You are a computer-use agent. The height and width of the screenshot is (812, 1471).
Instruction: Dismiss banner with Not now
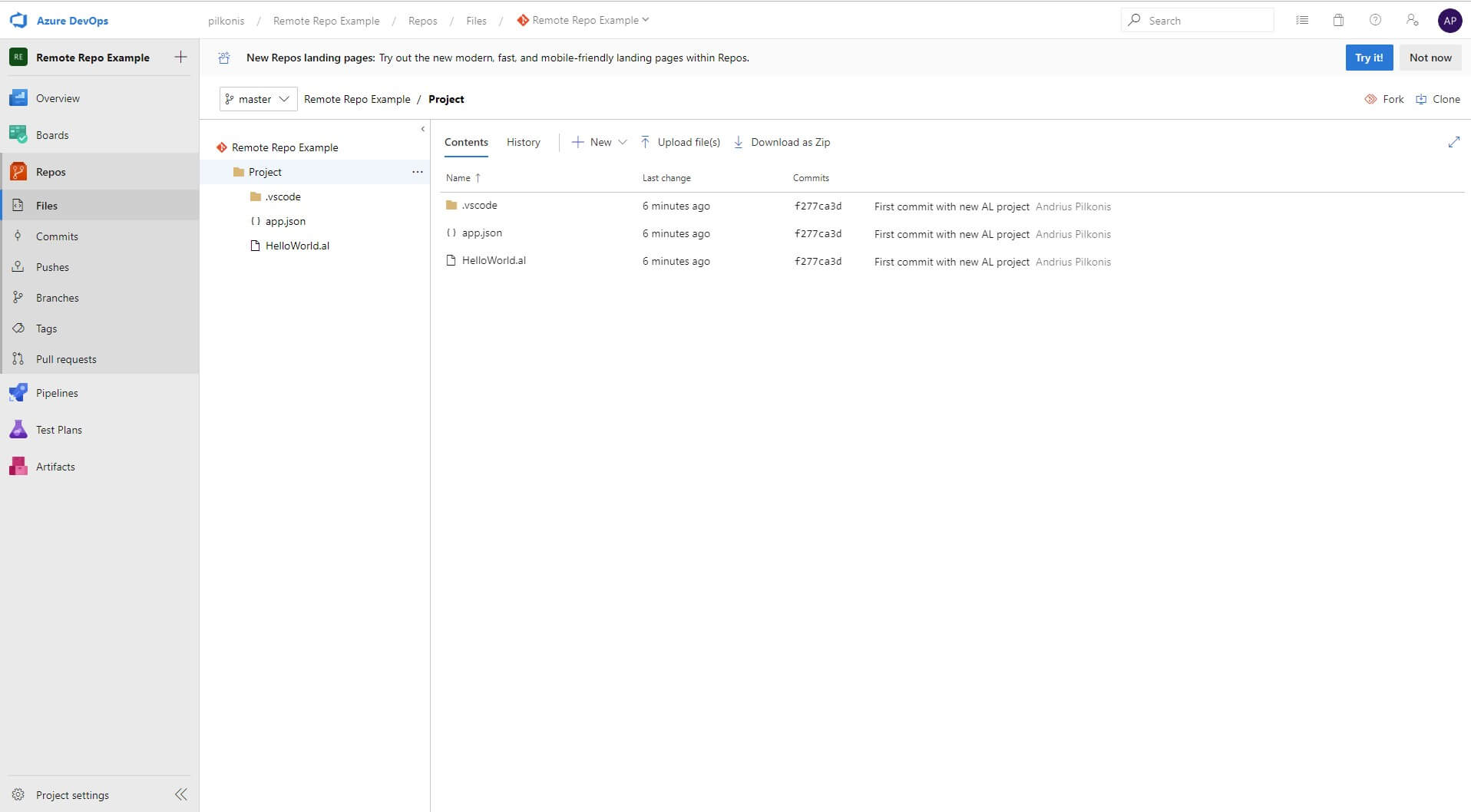(1430, 58)
